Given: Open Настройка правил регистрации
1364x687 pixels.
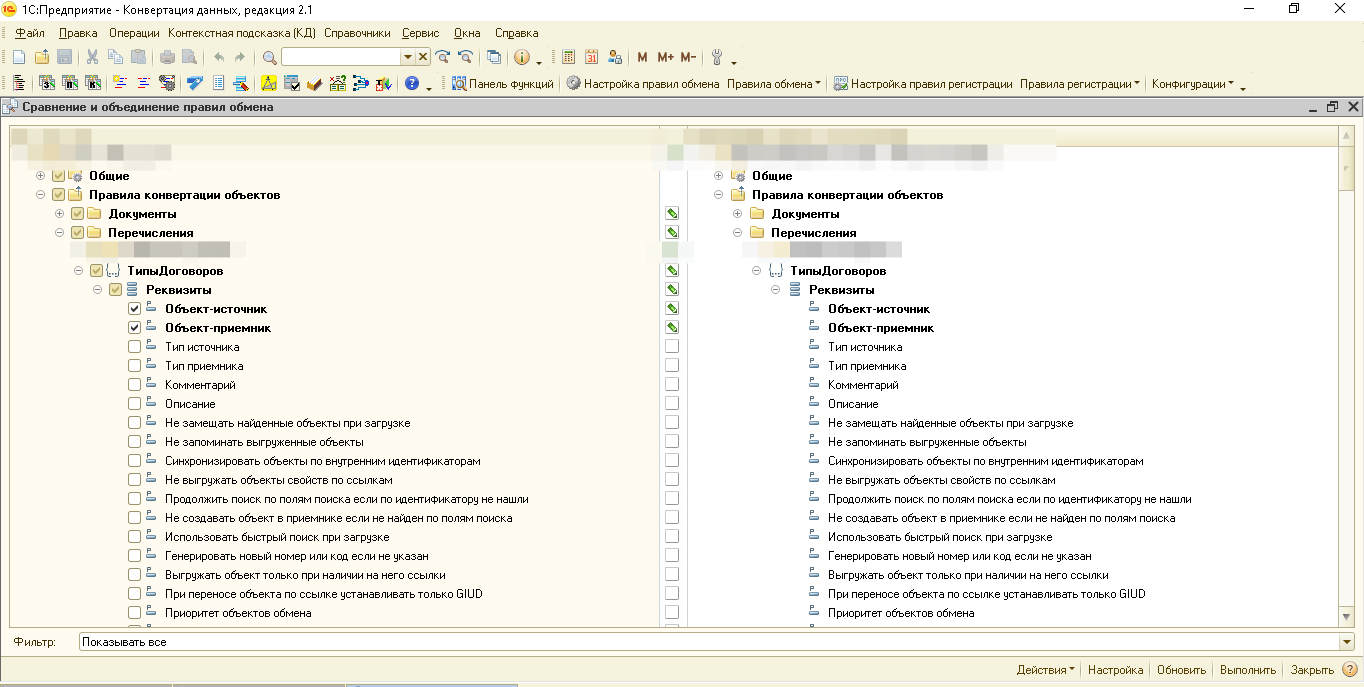Looking at the screenshot, I should click(923, 84).
